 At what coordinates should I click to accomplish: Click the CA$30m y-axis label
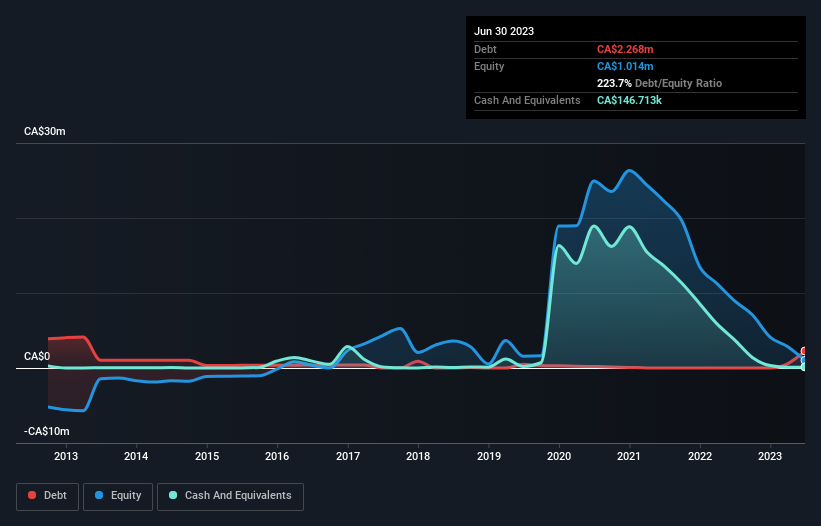pyautogui.click(x=45, y=131)
